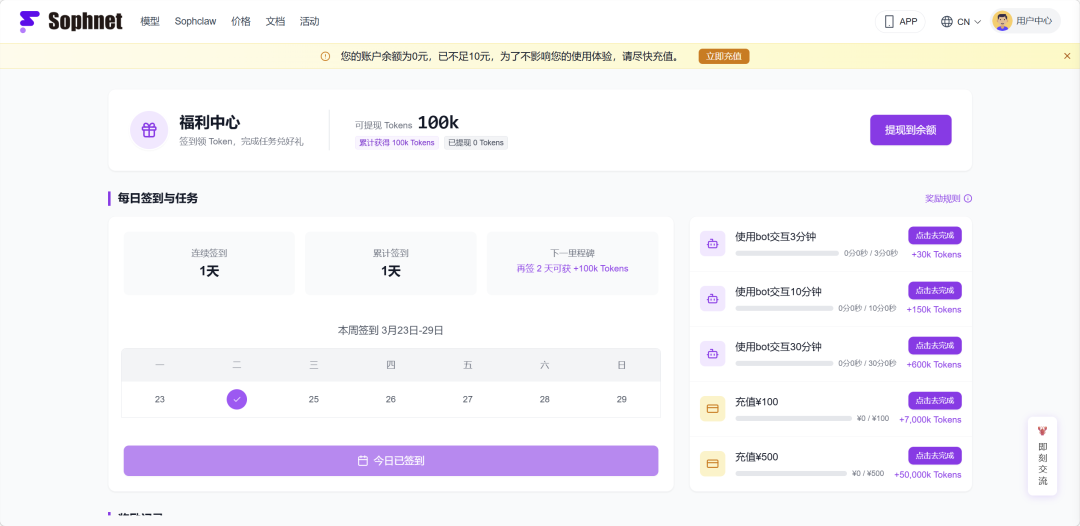Click the 立即充值 button in banner

tap(723, 56)
